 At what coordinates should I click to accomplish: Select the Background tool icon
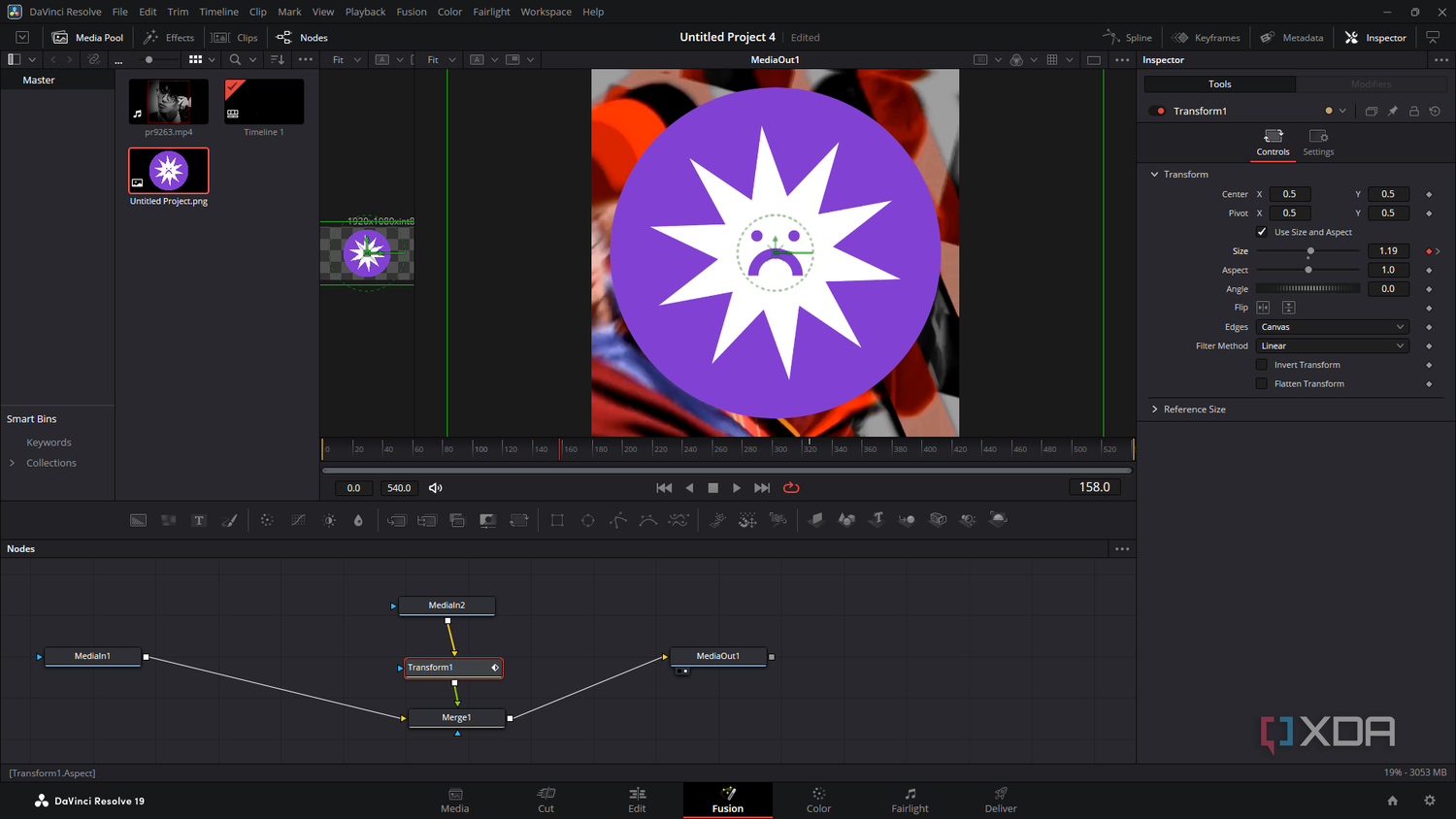point(139,520)
